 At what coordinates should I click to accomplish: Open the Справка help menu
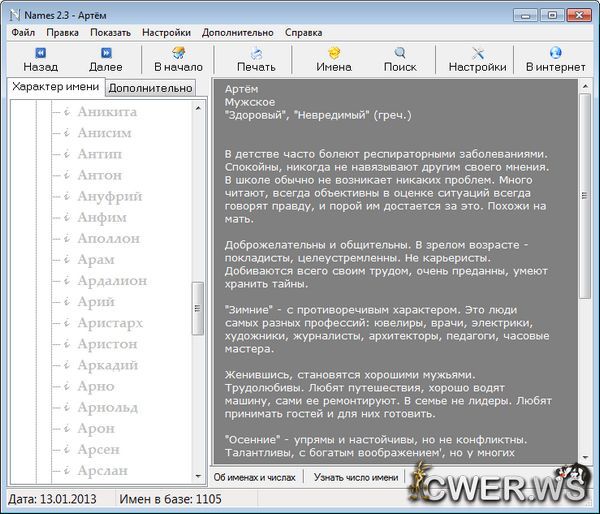[303, 32]
